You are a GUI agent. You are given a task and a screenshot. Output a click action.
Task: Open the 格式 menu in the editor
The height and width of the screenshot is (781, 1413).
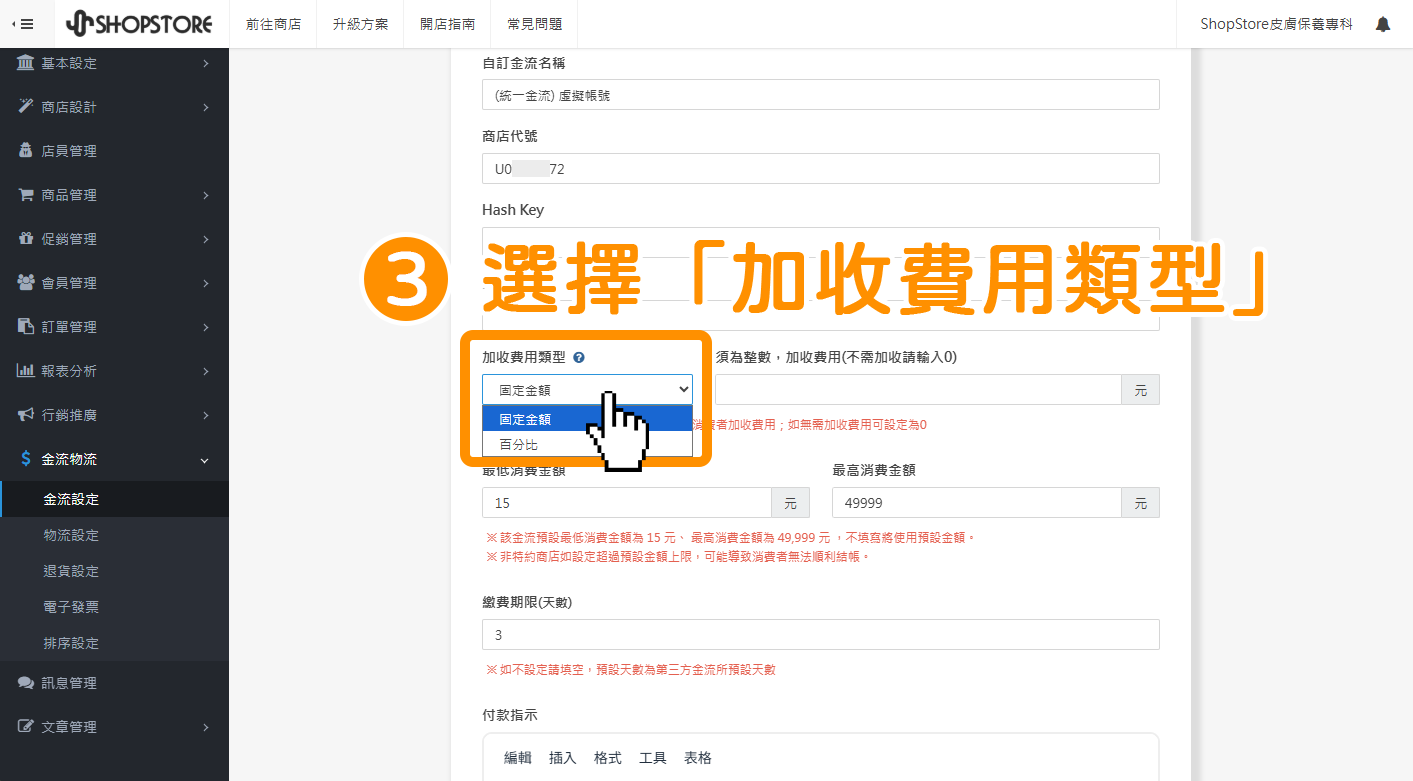(x=606, y=757)
